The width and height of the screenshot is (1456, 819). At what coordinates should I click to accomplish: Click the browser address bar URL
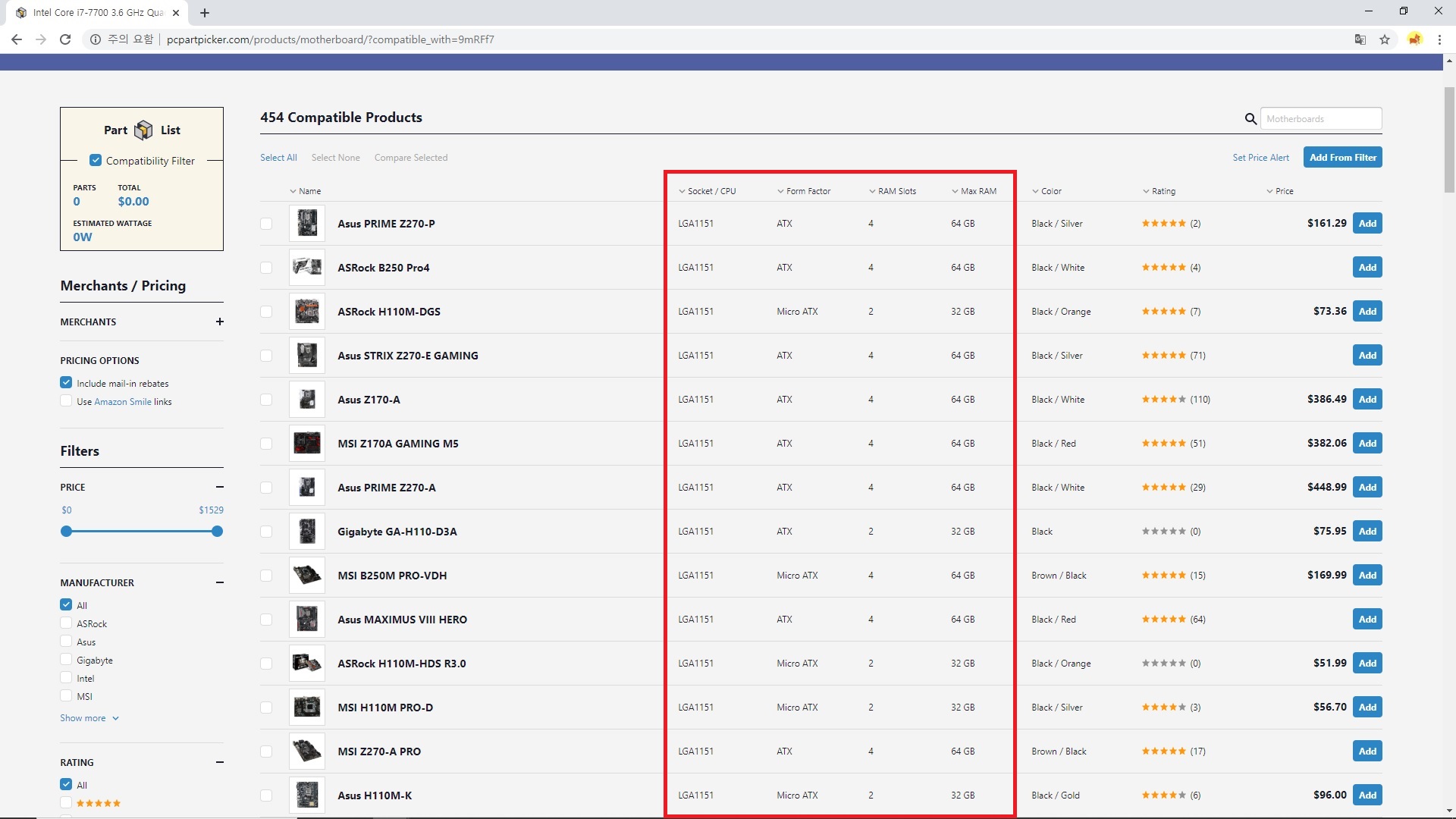(331, 39)
